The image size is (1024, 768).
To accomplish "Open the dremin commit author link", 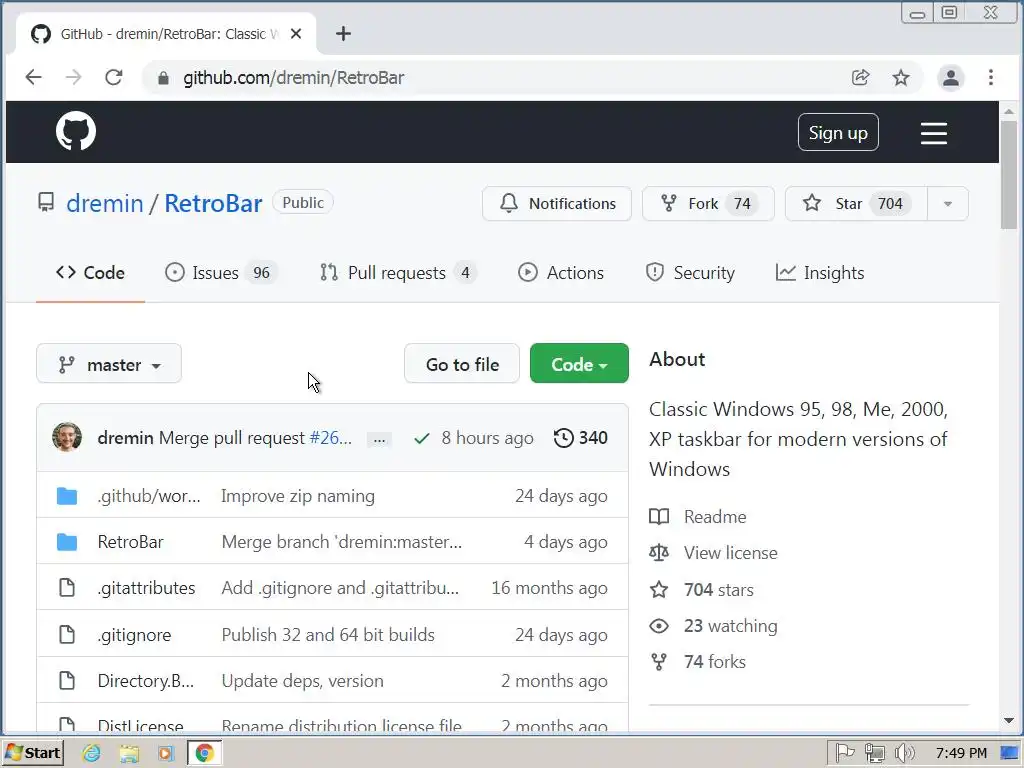I will (125, 438).
